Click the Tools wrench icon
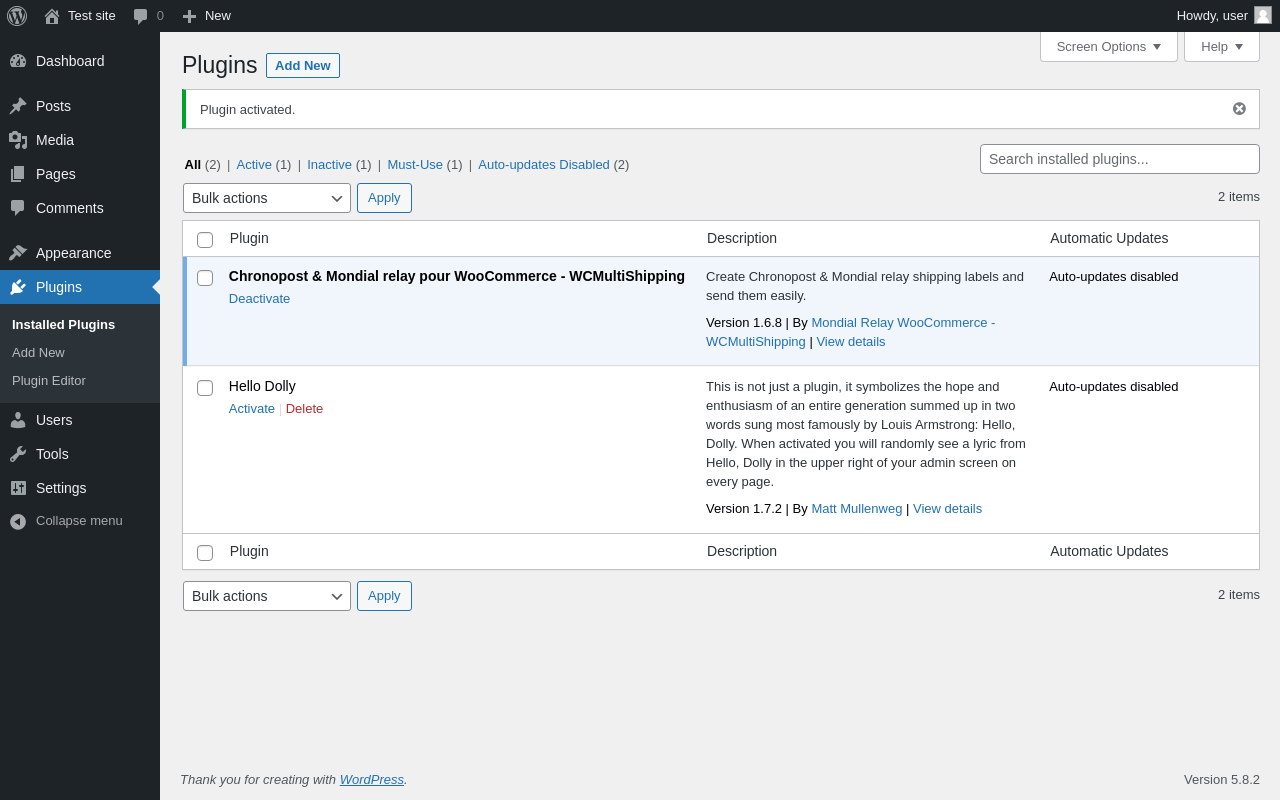Viewport: 1280px width, 800px height. (x=18, y=454)
